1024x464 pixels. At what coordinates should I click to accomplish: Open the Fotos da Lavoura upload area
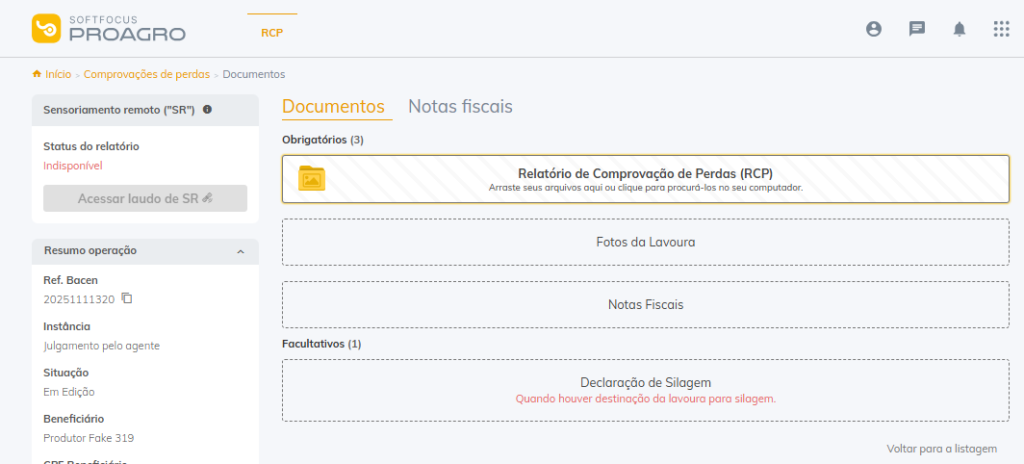(x=645, y=242)
